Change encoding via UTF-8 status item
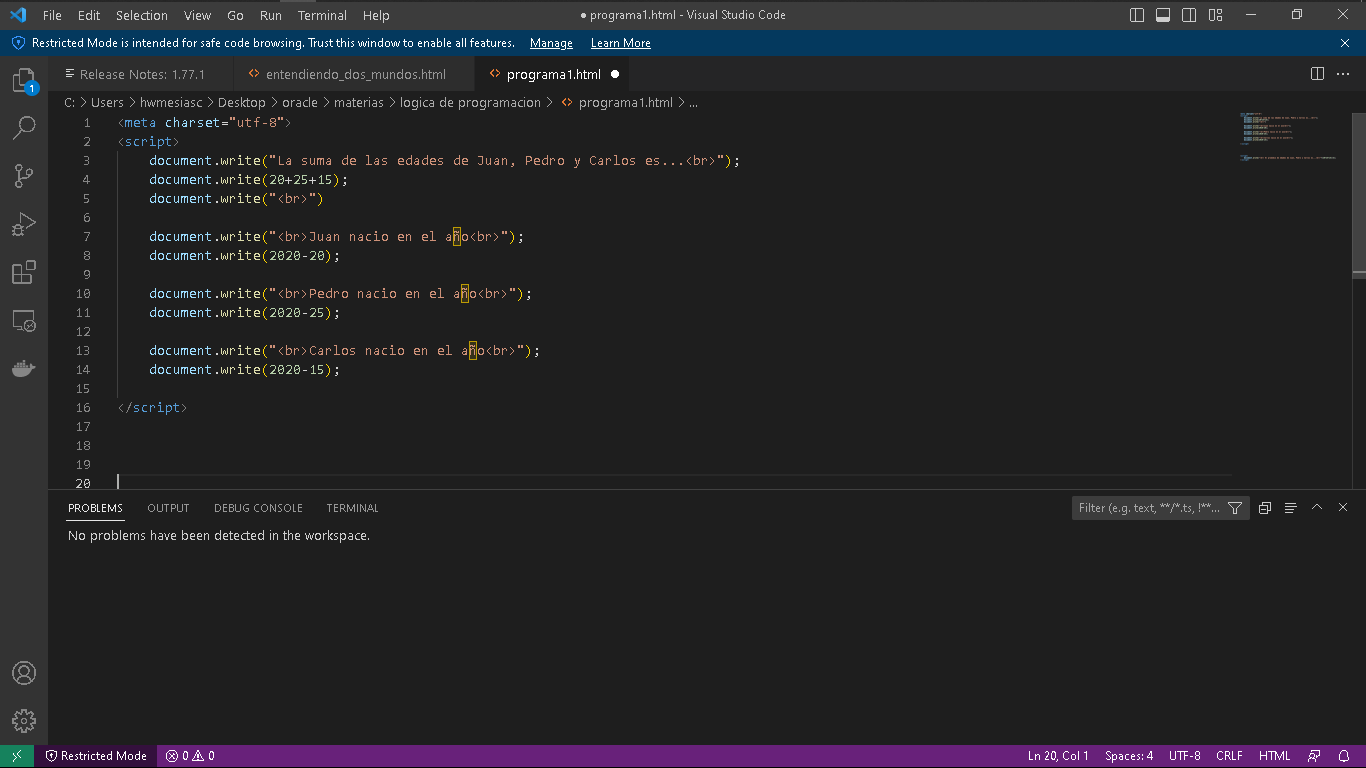The width and height of the screenshot is (1366, 768). coord(1185,756)
